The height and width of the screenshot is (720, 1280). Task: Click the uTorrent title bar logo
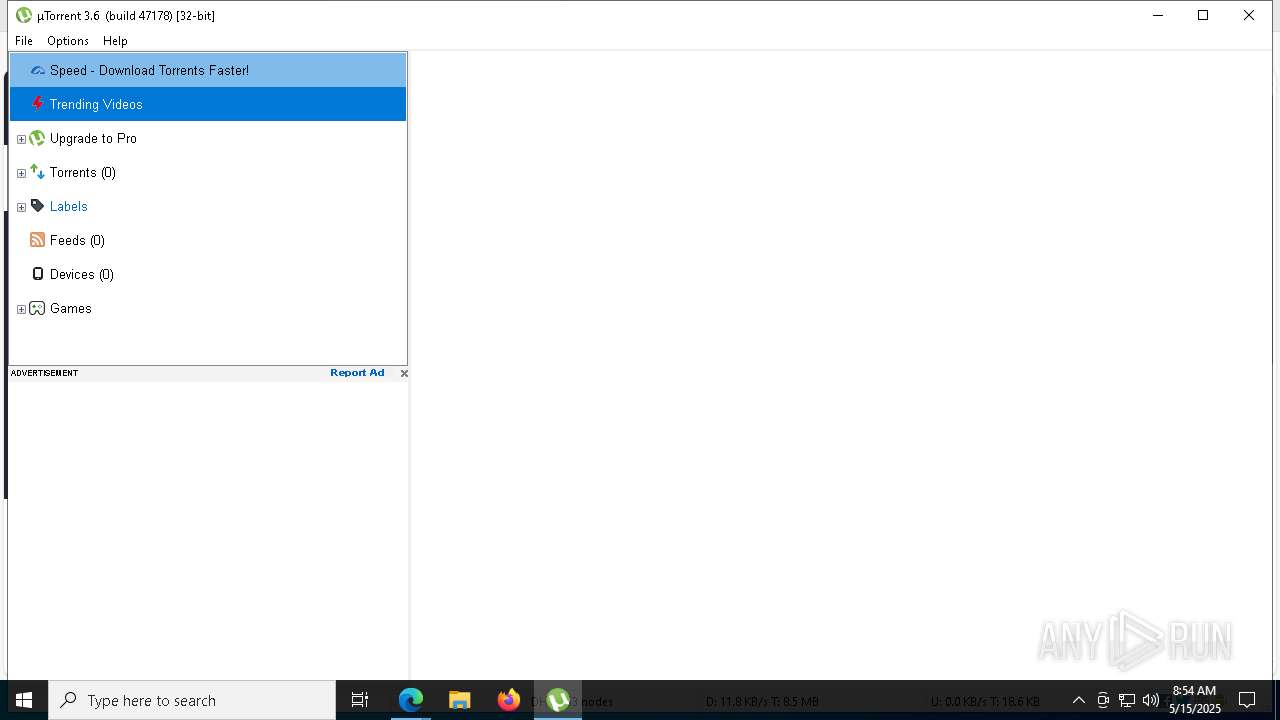24,15
